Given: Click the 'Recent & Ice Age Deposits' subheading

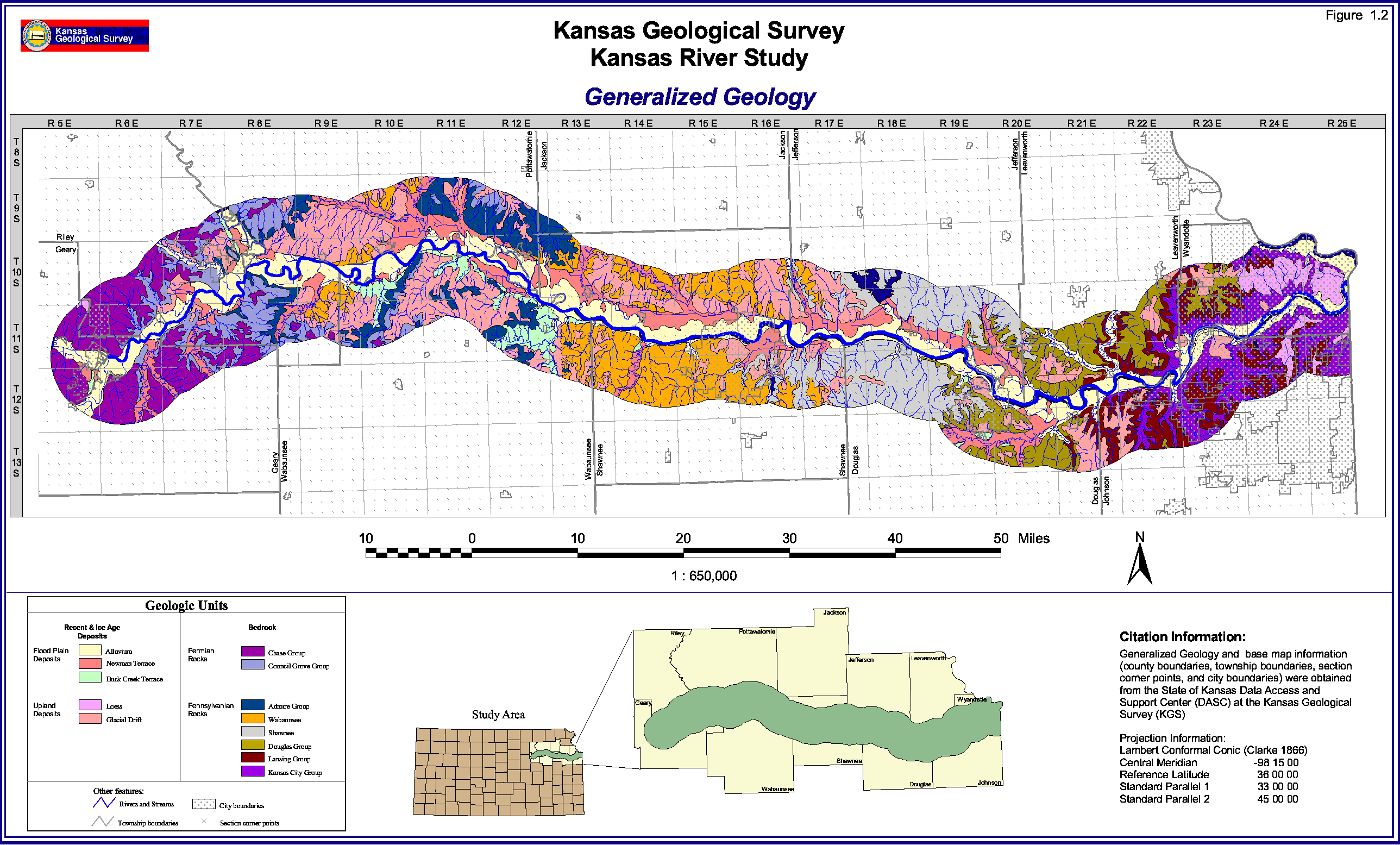Looking at the screenshot, I should (92, 632).
